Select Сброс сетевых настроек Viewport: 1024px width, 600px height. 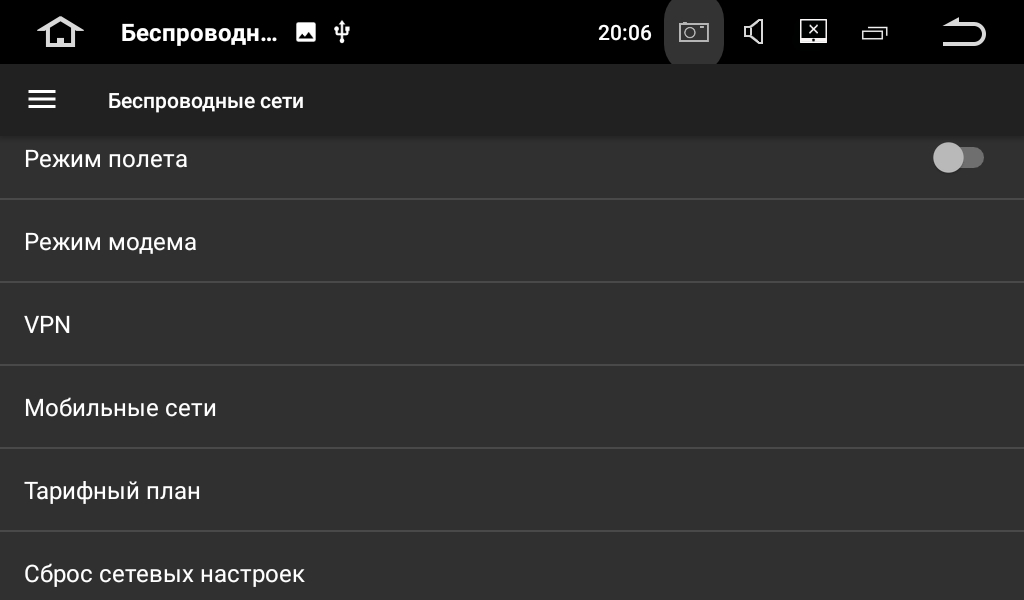(512, 566)
